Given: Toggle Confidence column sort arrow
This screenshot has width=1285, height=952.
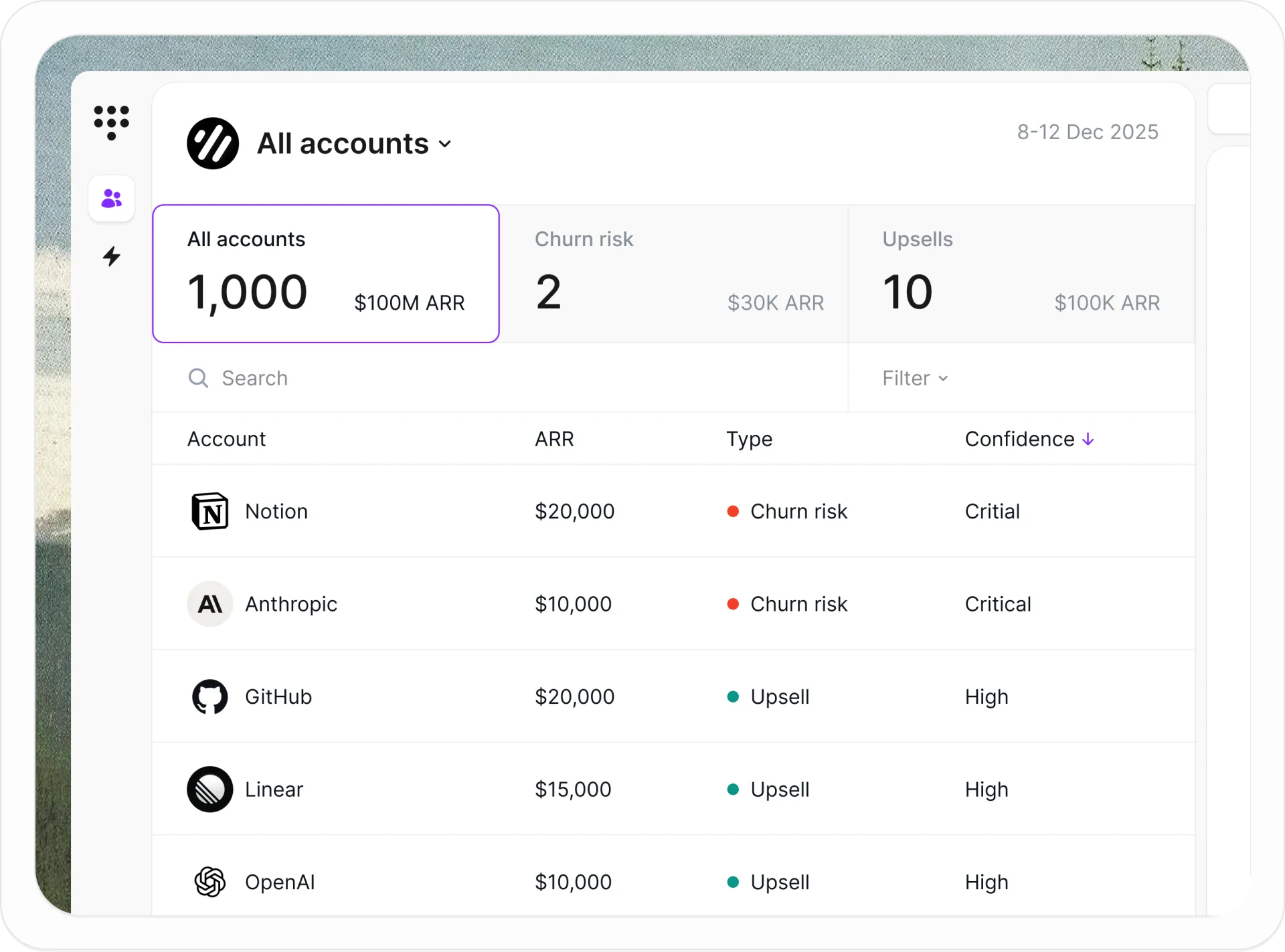Looking at the screenshot, I should point(1088,439).
